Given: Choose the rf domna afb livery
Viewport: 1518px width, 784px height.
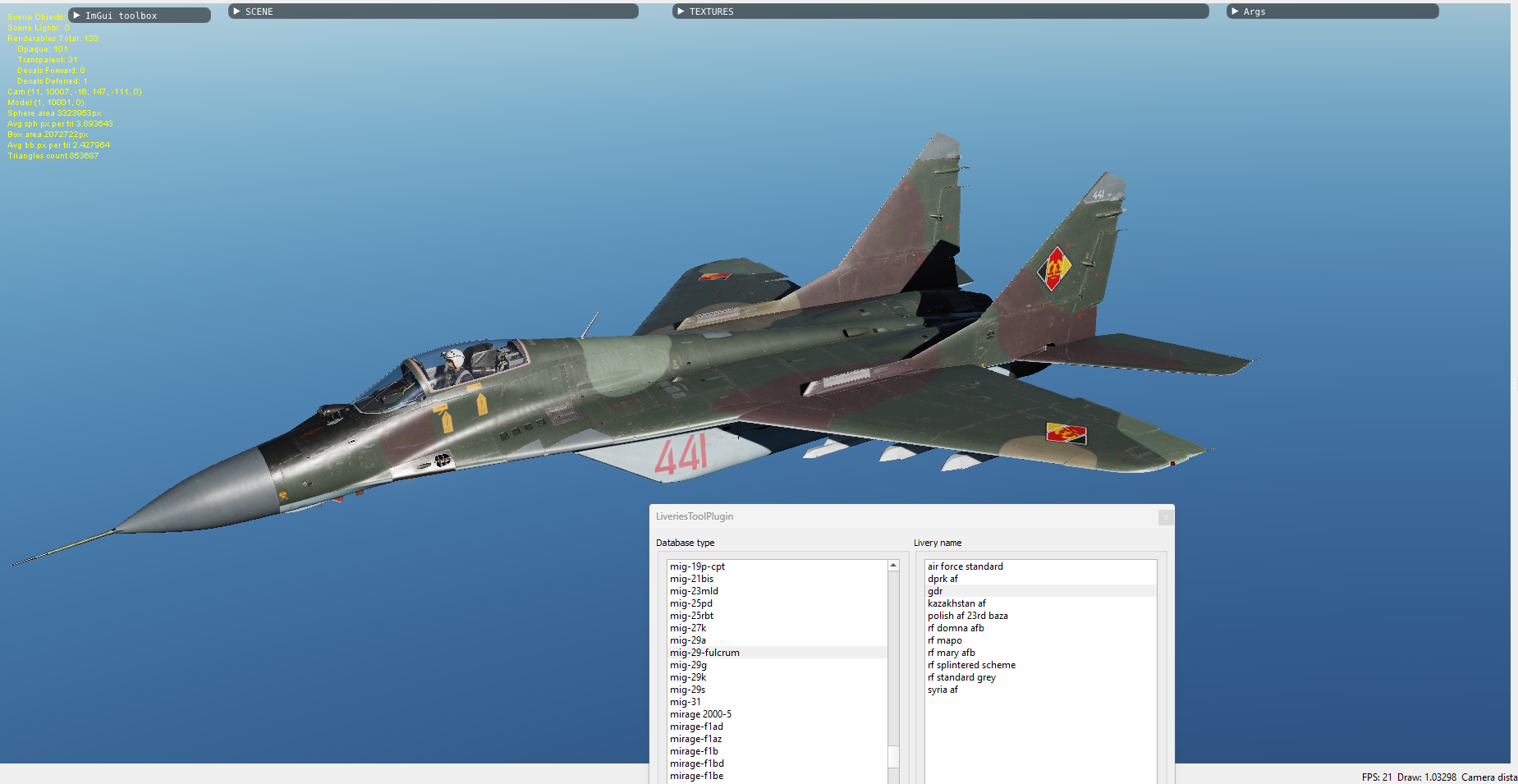Looking at the screenshot, I should (1040, 628).
